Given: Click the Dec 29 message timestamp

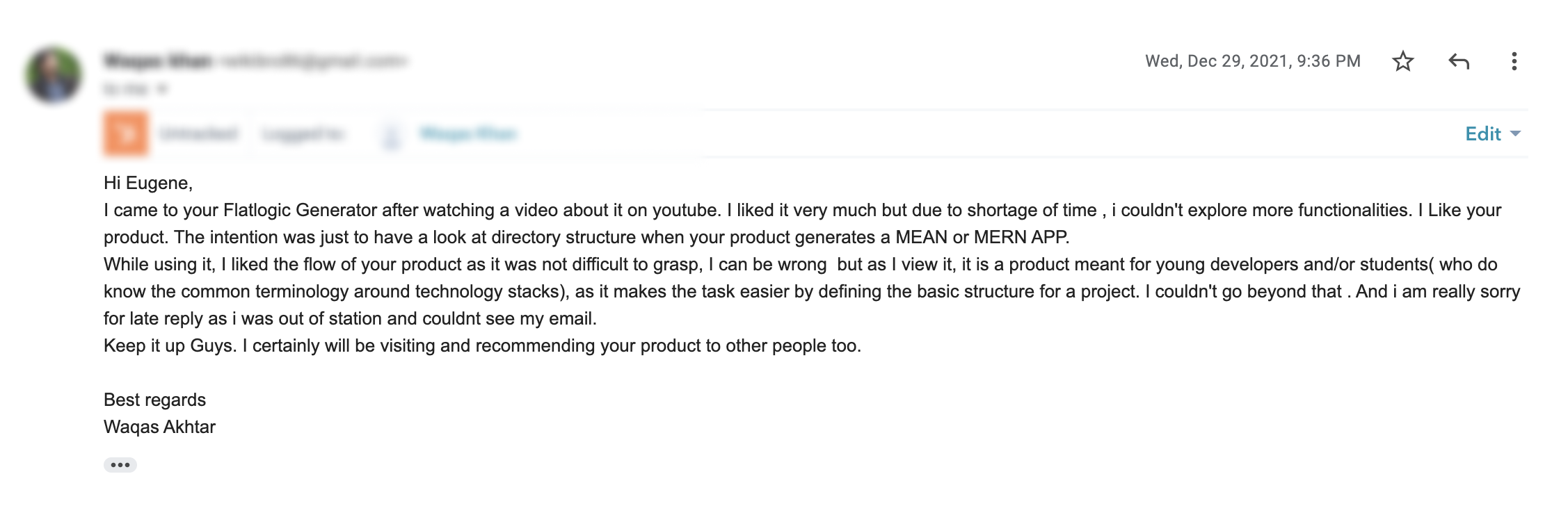Looking at the screenshot, I should 1252,61.
